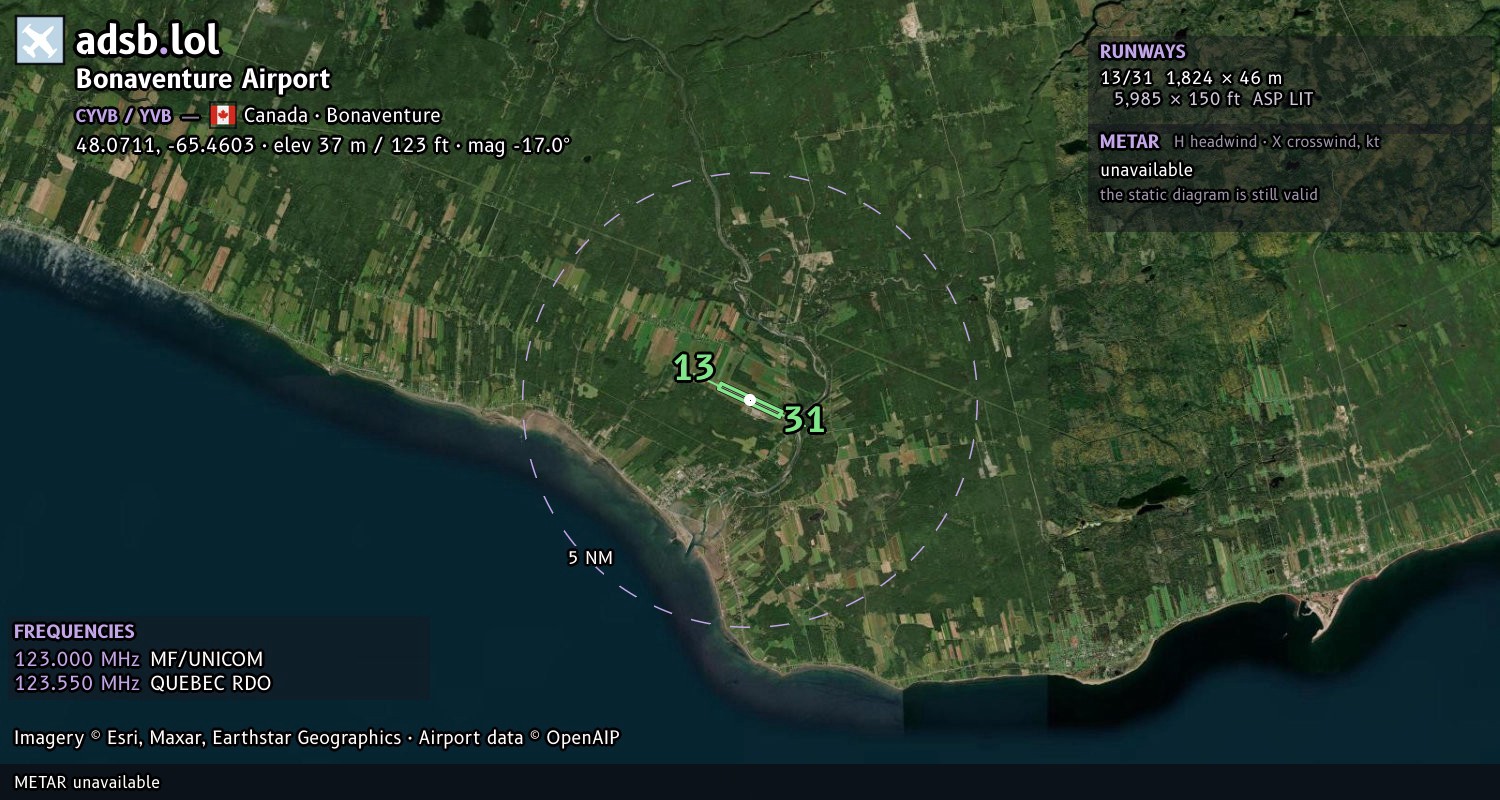Image resolution: width=1500 pixels, height=800 pixels.
Task: Select the airport center dot on the runway
Action: click(750, 400)
